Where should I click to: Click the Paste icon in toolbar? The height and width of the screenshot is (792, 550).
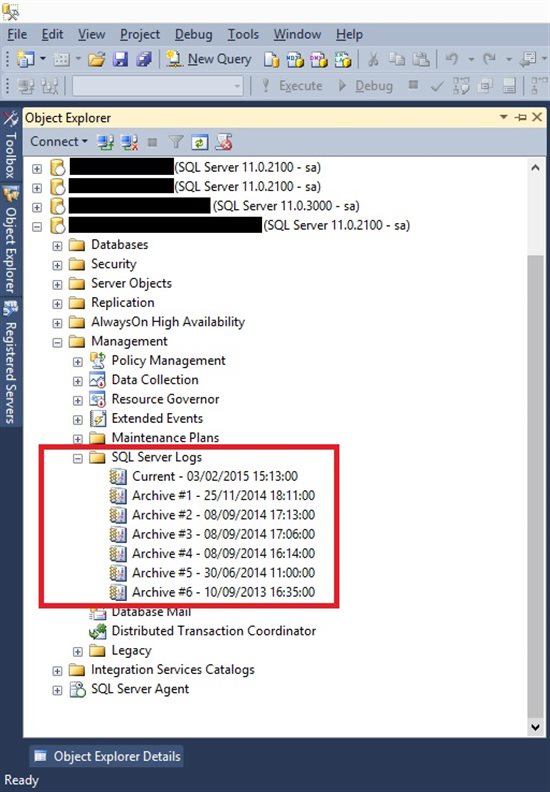coord(421,60)
